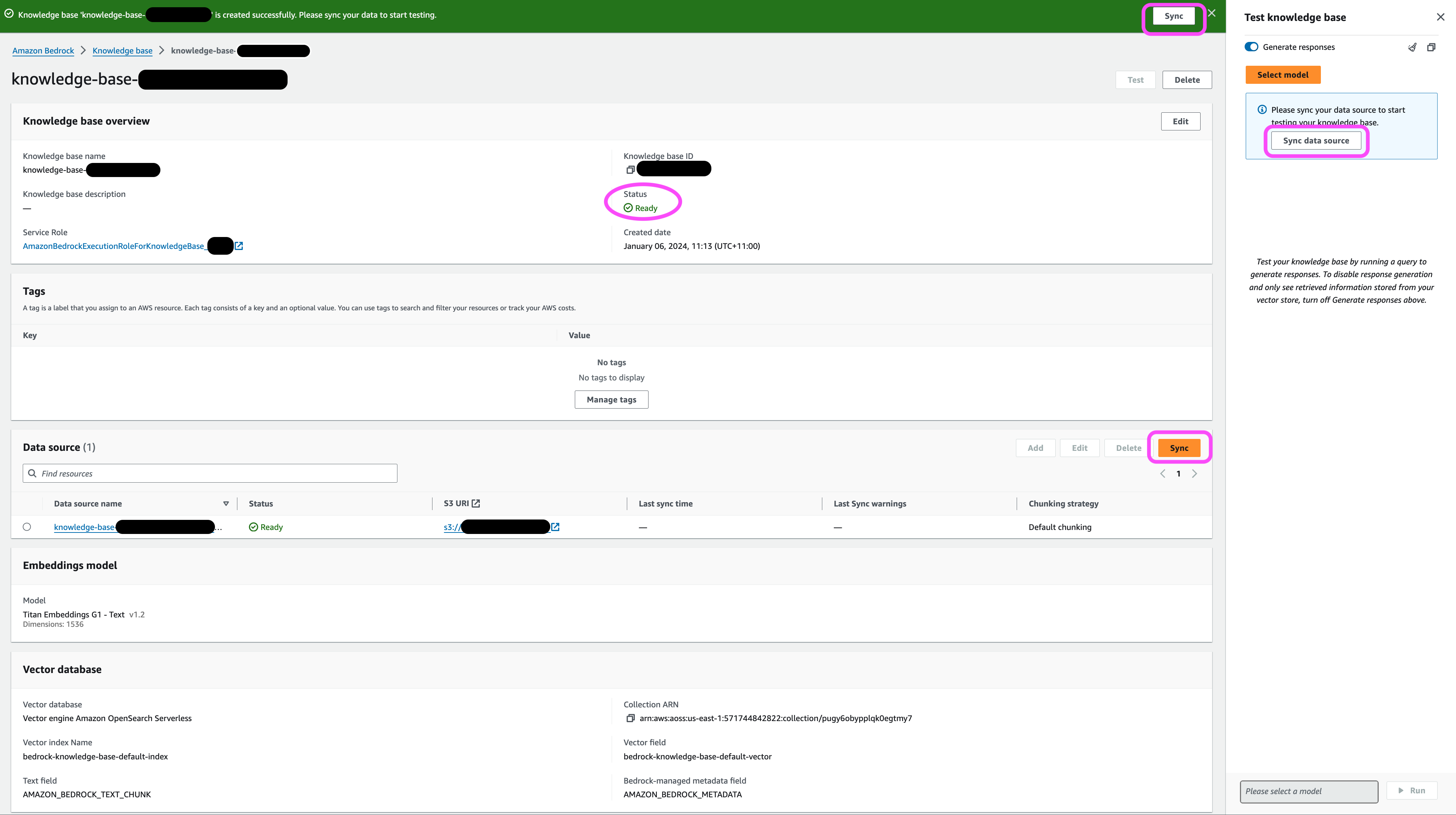Select the knowledge-base data source radio button

(27, 527)
